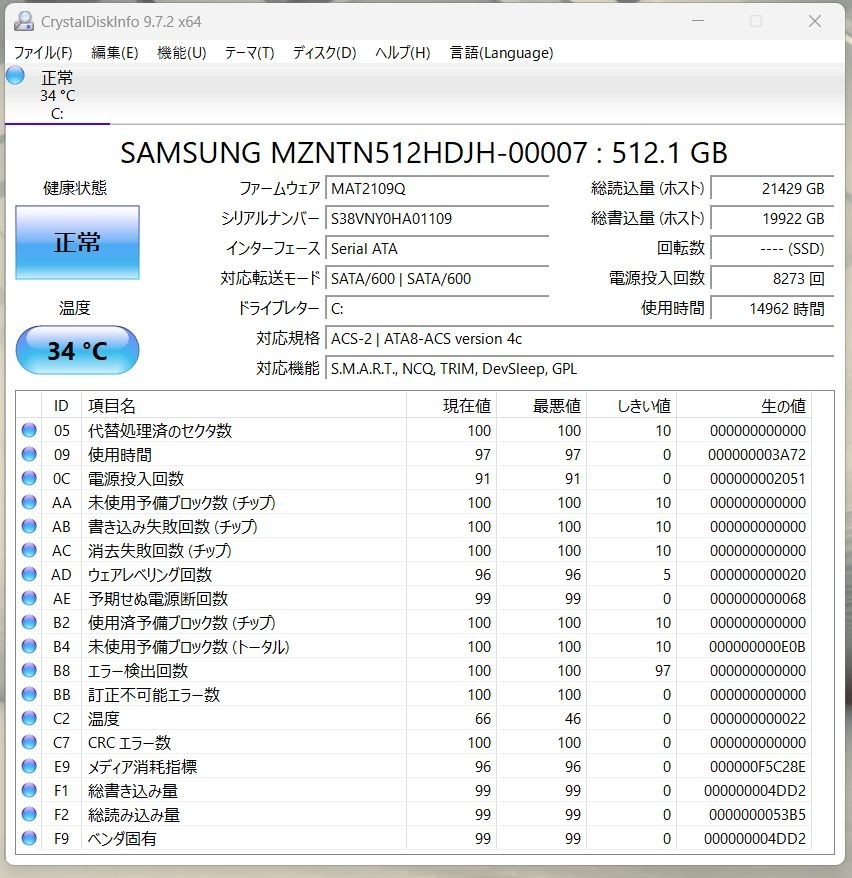The image size is (852, 878).
Task: Click status orb for ID F1 総書き込み量 row
Action: click(x=29, y=790)
